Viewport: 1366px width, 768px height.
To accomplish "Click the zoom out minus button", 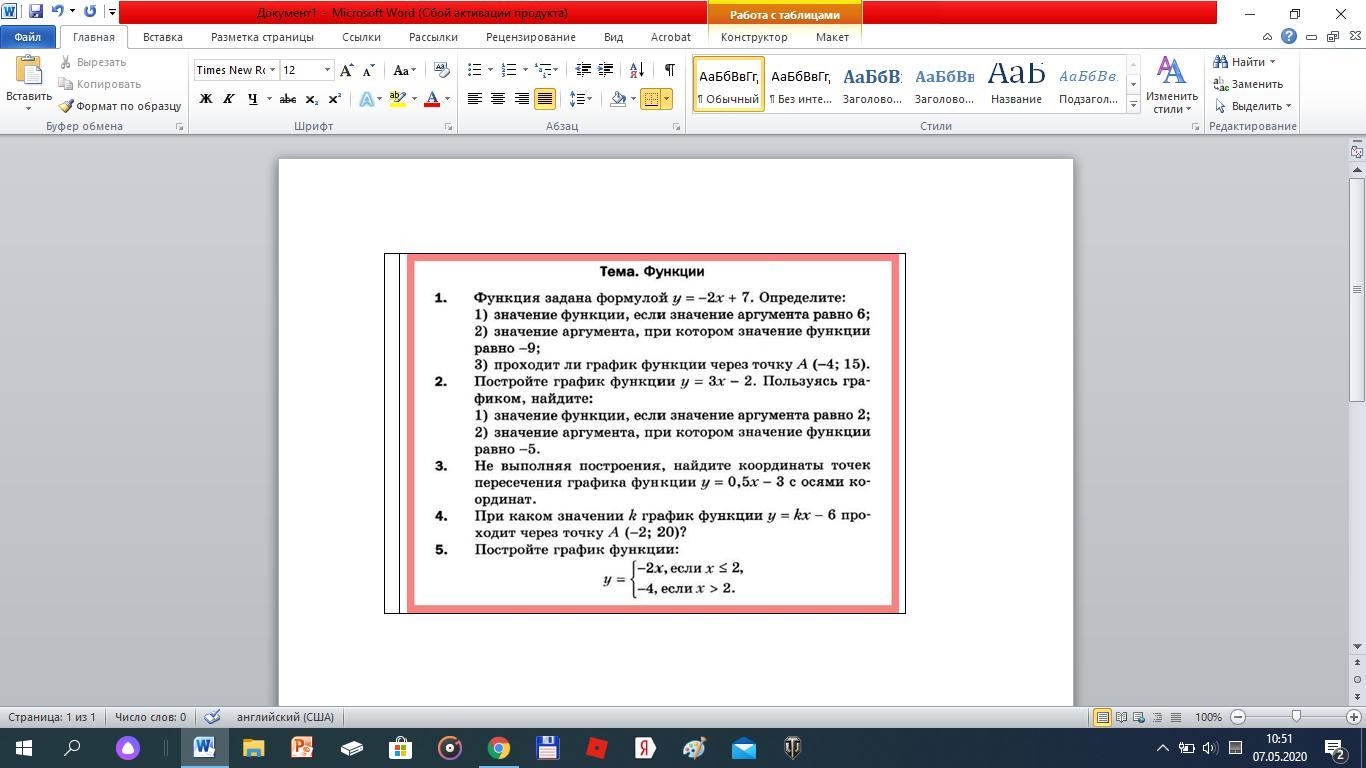I will click(x=1238, y=717).
